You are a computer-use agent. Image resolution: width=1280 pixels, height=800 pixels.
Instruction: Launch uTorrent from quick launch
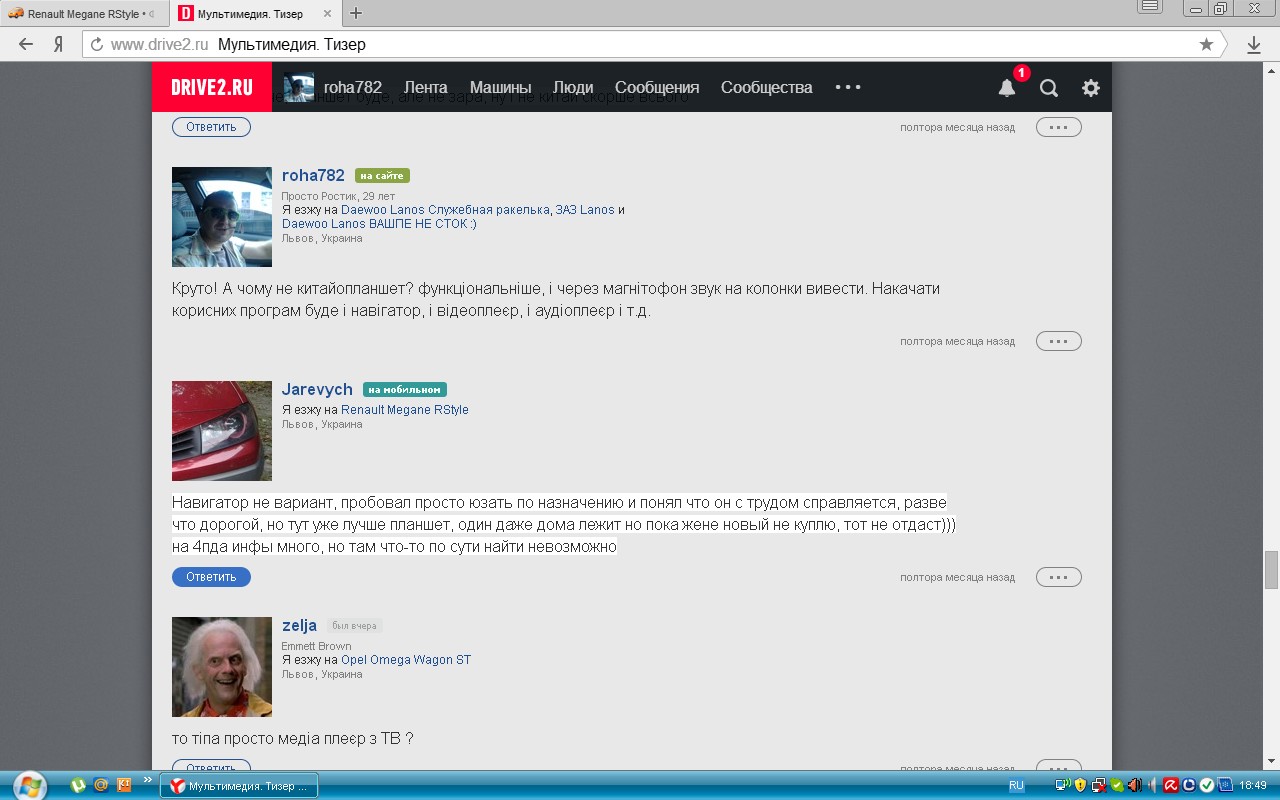[78, 785]
